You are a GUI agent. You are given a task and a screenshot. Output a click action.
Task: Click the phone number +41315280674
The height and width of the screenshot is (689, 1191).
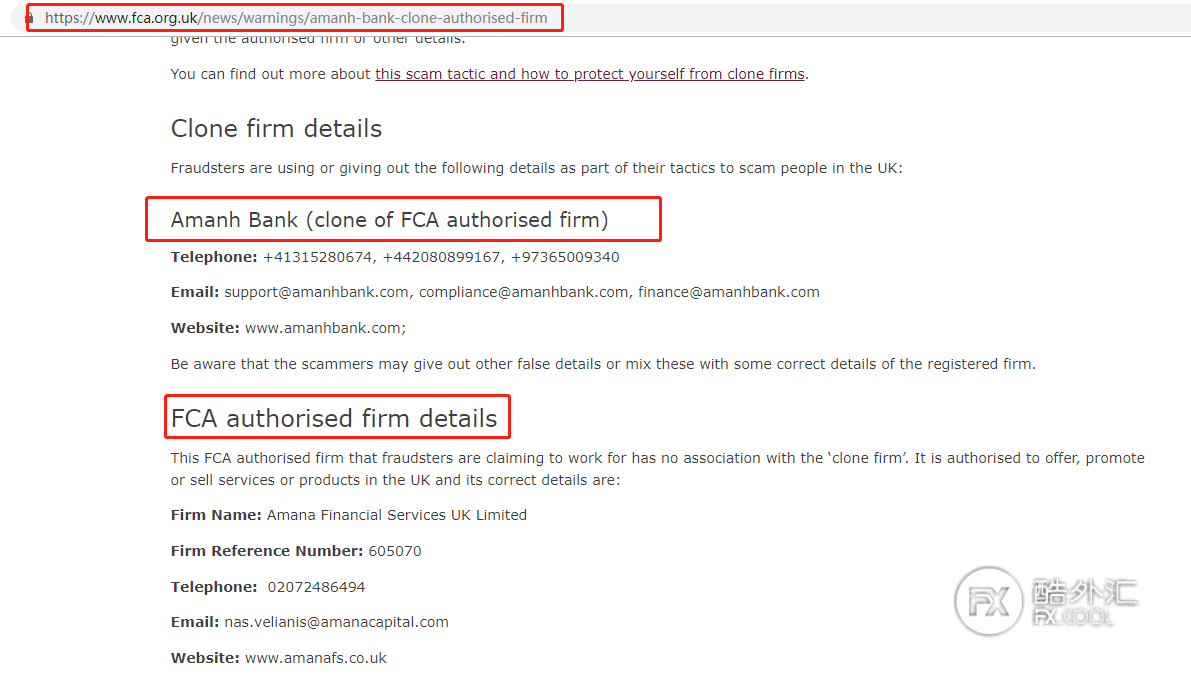pyautogui.click(x=317, y=258)
